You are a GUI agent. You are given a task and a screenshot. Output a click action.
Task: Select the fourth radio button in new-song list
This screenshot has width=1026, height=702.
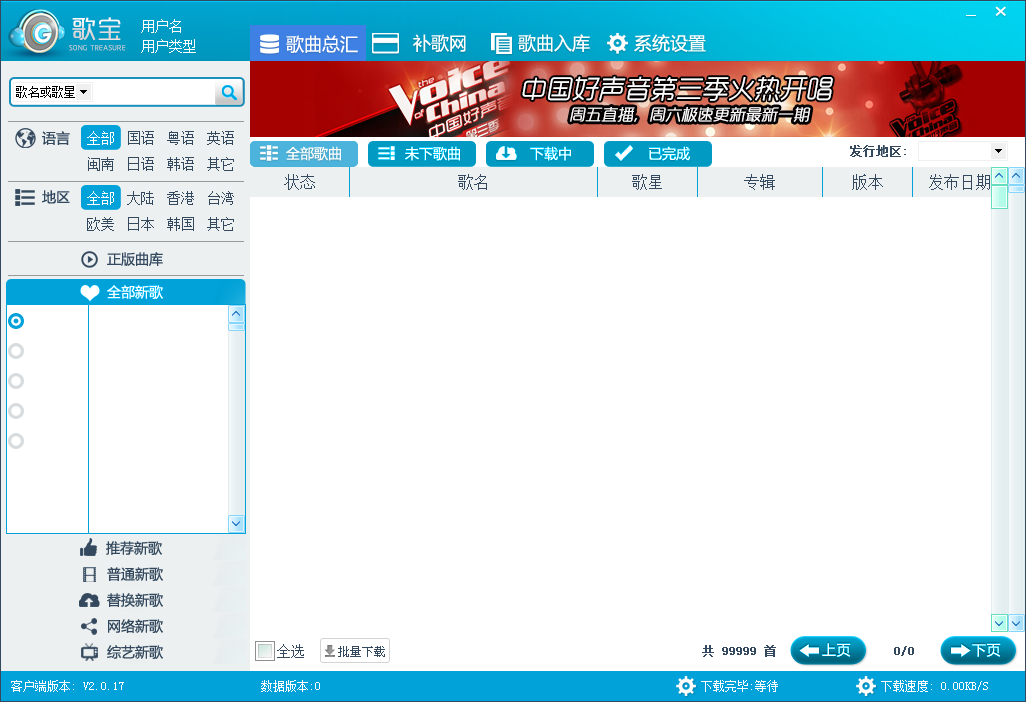(16, 411)
